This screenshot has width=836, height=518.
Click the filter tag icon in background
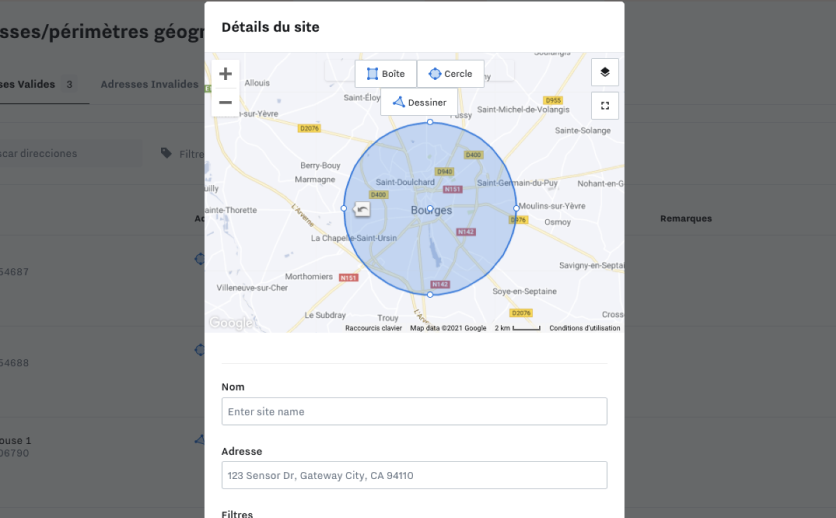coord(166,153)
